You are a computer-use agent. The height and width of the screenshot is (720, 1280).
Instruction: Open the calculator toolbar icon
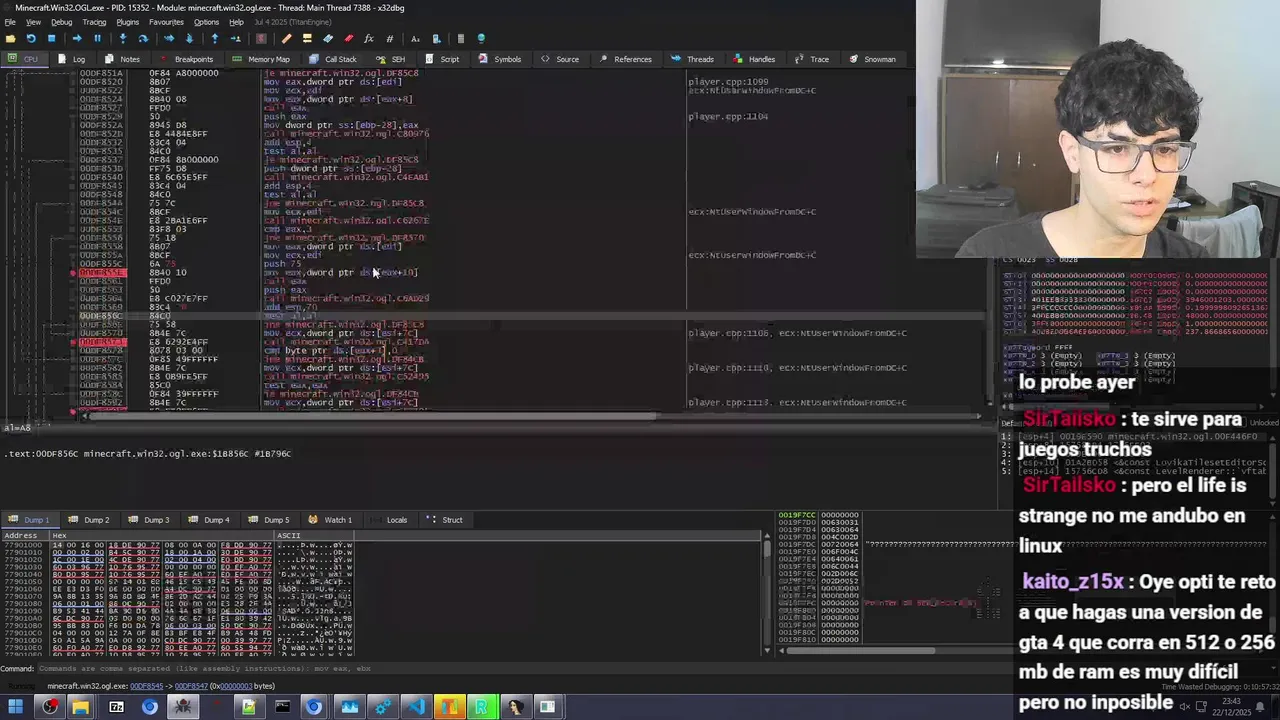(461, 38)
